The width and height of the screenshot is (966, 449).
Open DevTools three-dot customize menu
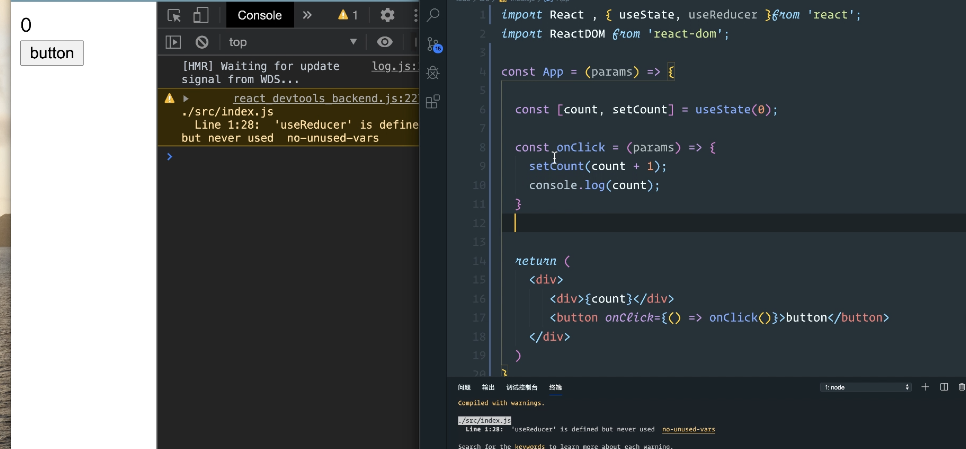416,15
